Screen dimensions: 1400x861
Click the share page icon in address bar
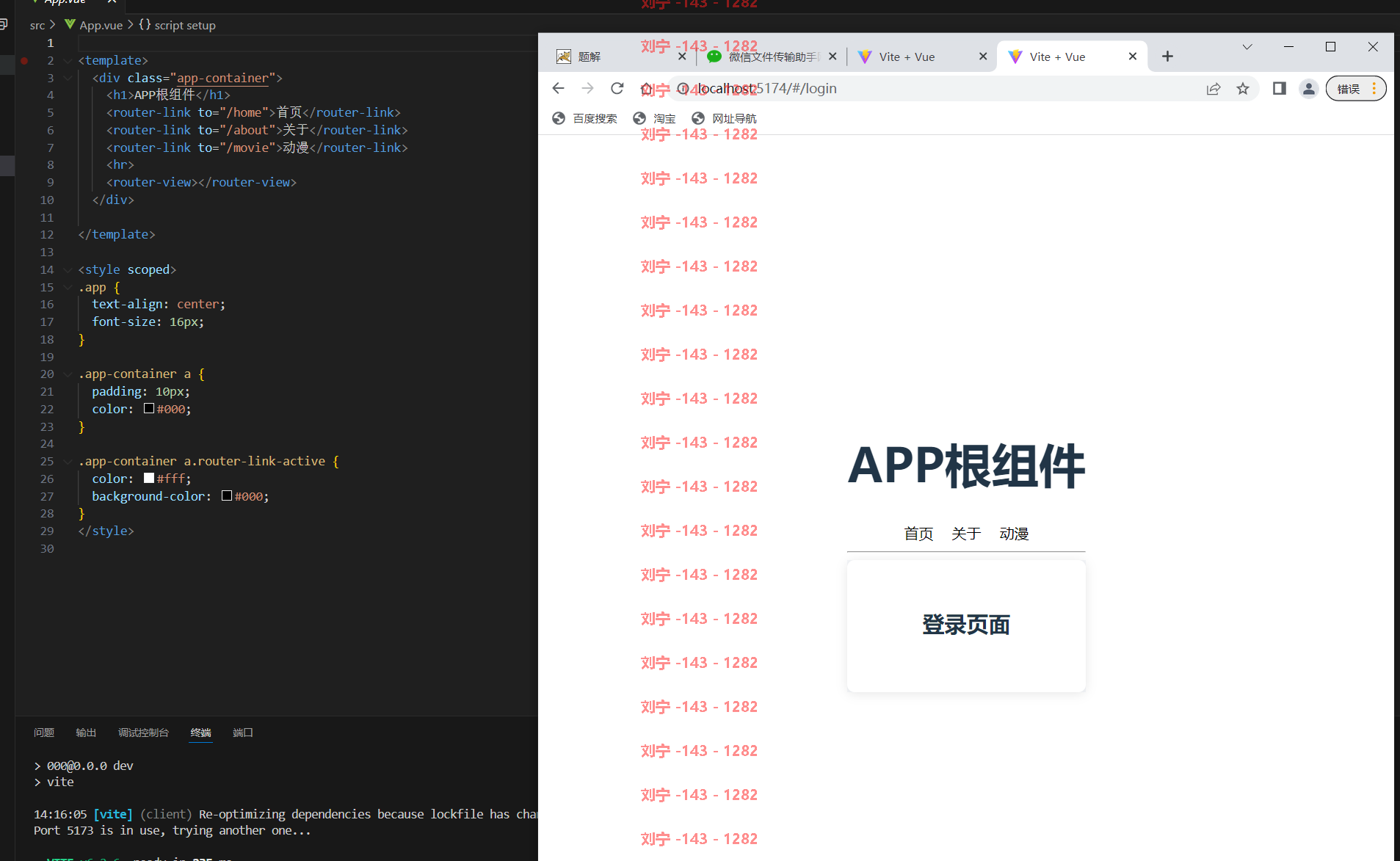(1214, 89)
